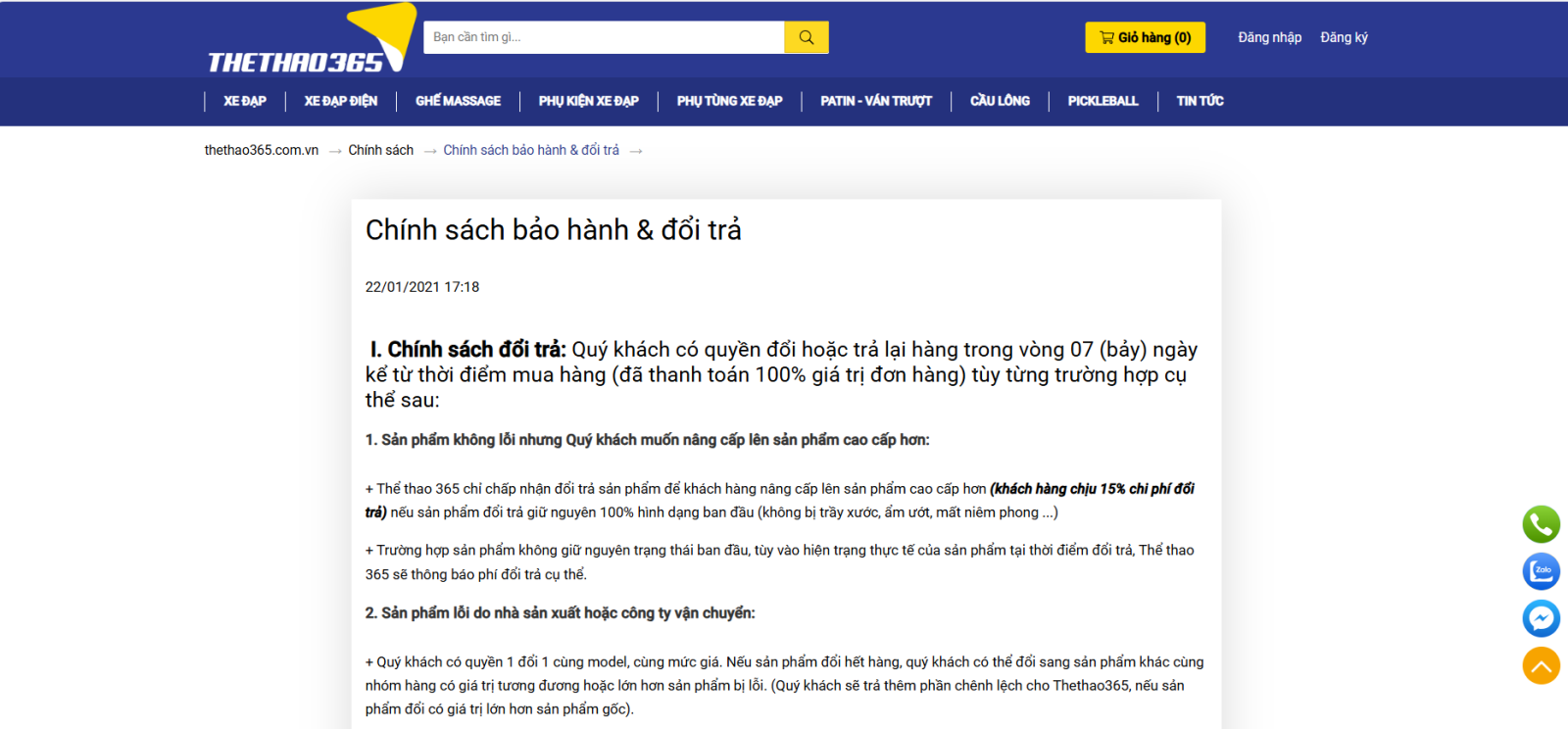Open the Giỏ hàng cart button
The image size is (1568, 729).
click(1145, 37)
